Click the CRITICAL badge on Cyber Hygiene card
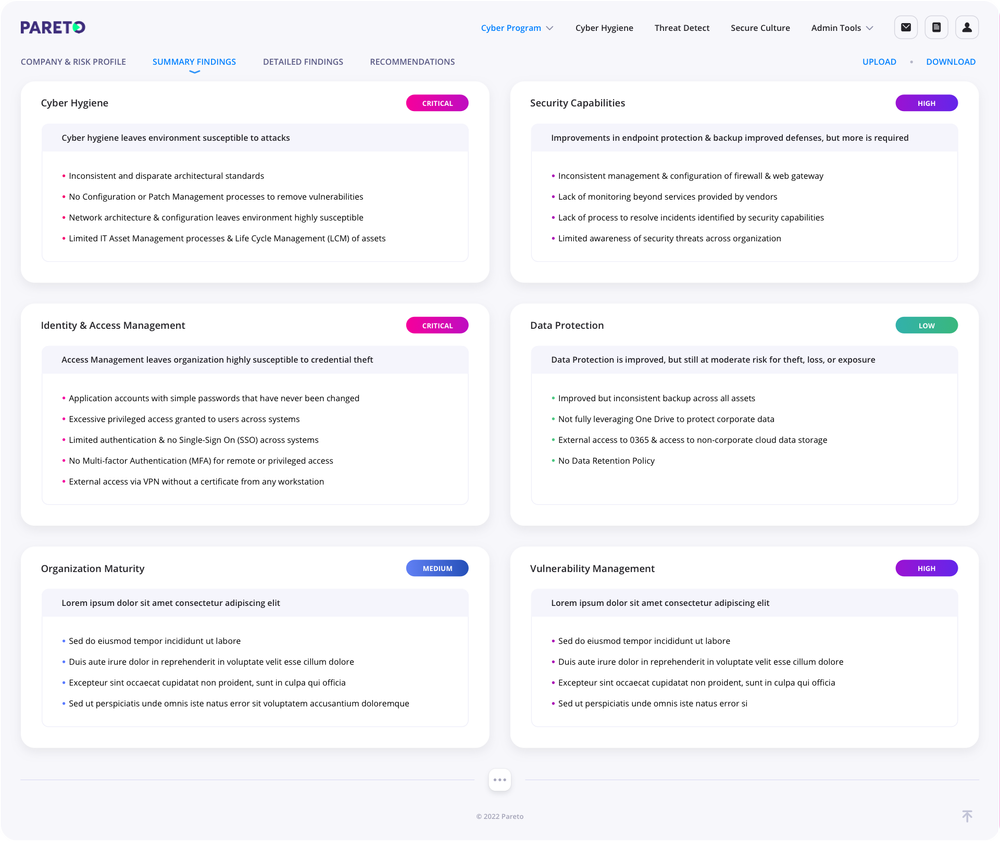 [x=437, y=102]
